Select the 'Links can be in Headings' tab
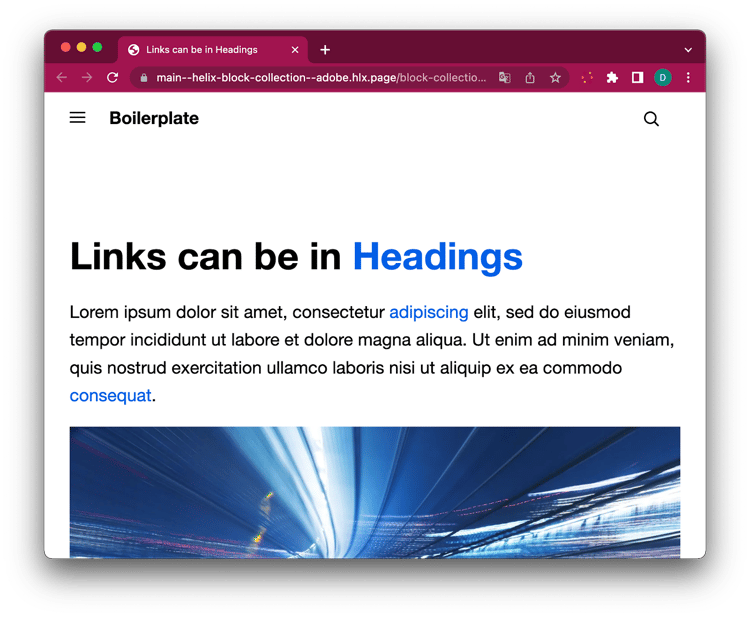 coord(201,50)
